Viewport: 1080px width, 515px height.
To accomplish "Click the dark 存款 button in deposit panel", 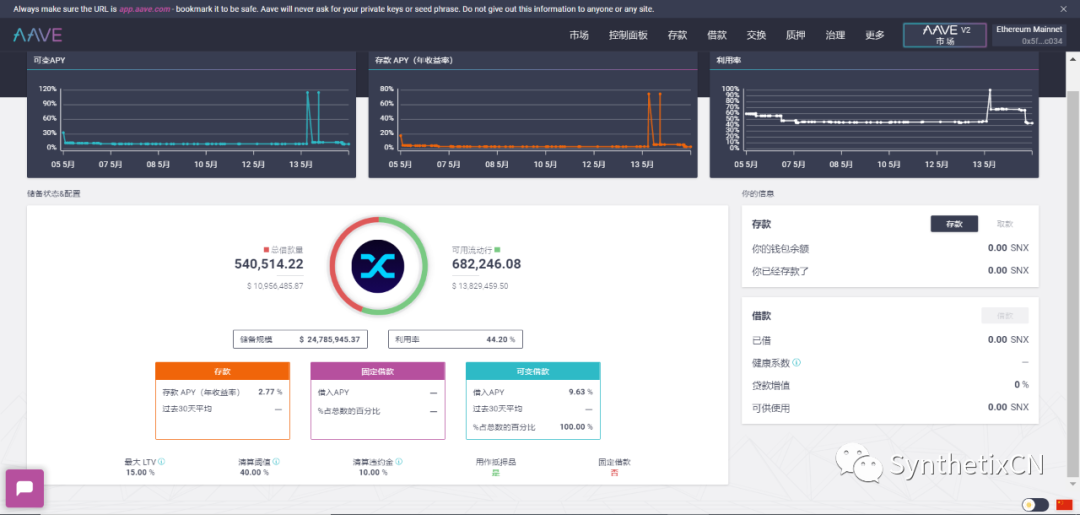I will pyautogui.click(x=954, y=224).
